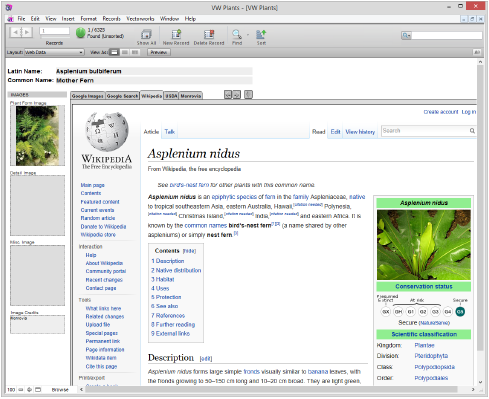Click the Image Credits field
The image size is (489, 399).
click(x=37, y=324)
